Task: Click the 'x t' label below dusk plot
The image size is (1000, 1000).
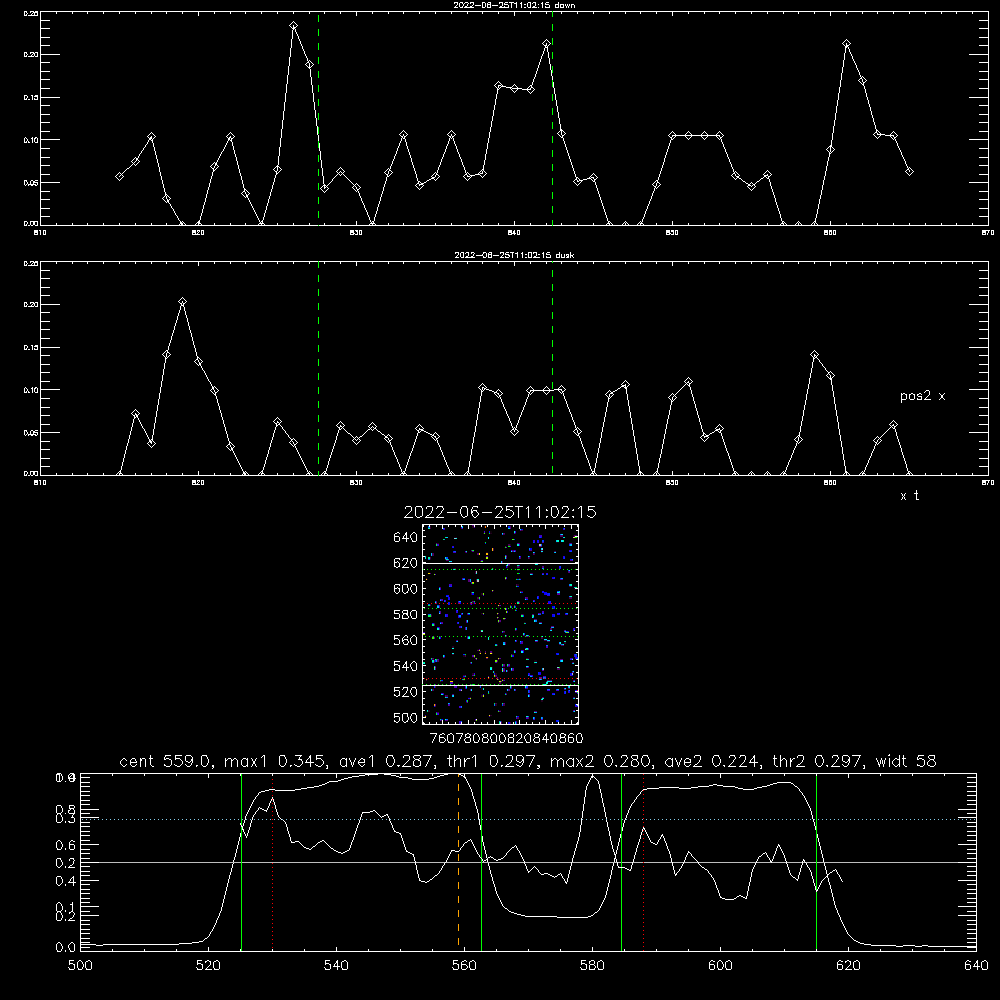Action: pyautogui.click(x=909, y=496)
